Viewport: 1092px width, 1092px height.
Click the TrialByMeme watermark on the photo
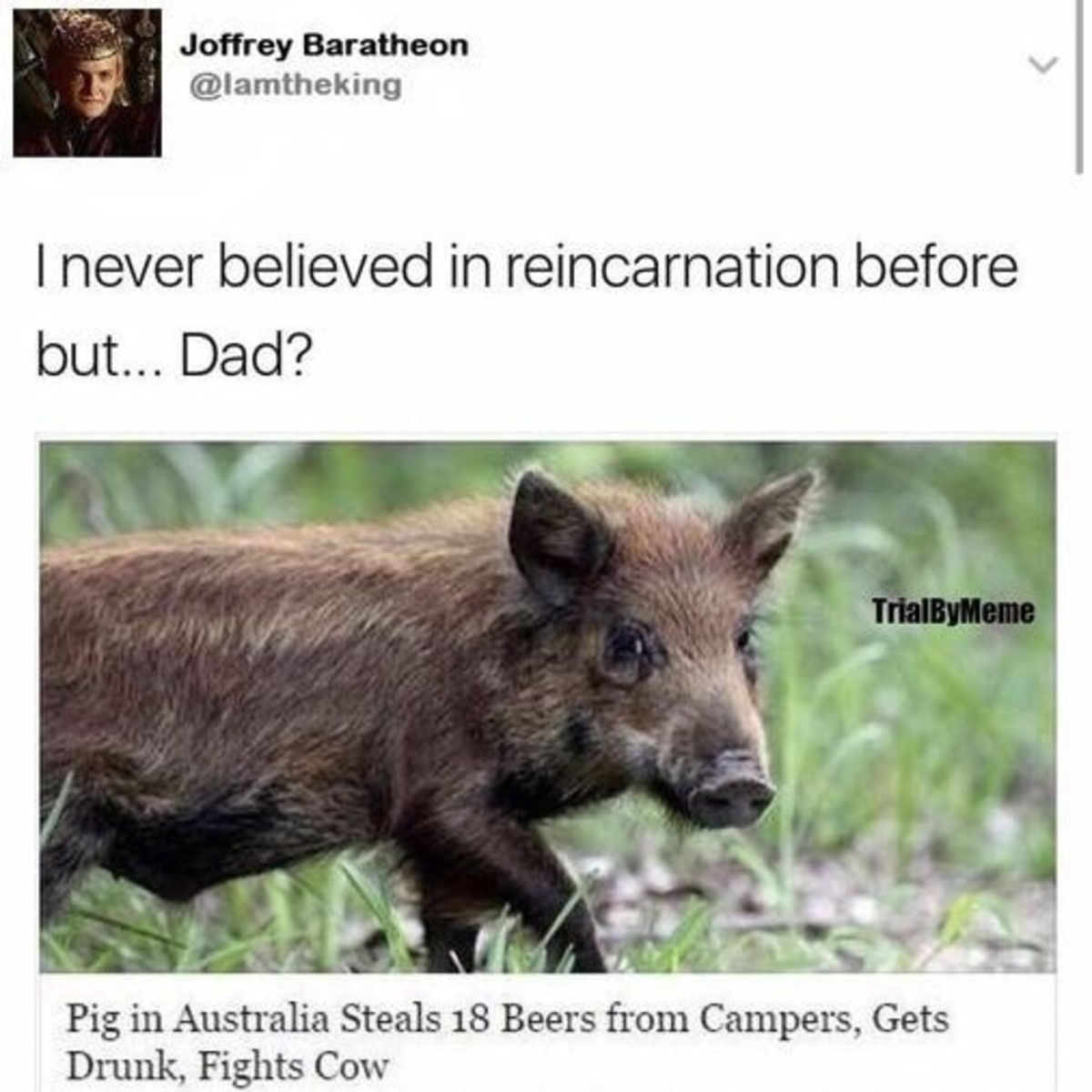[x=953, y=611]
